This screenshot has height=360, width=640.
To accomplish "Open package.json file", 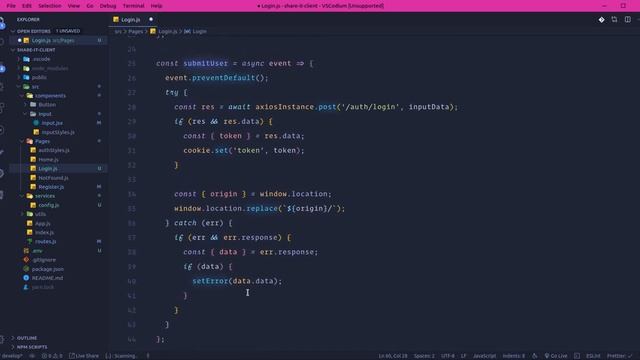I will coord(47,269).
